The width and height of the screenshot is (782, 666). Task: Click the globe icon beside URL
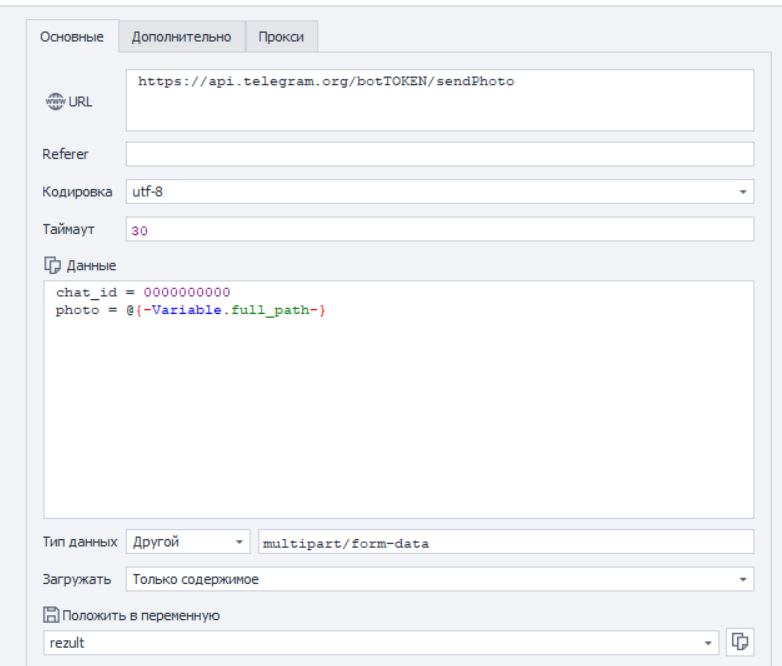[x=54, y=101]
